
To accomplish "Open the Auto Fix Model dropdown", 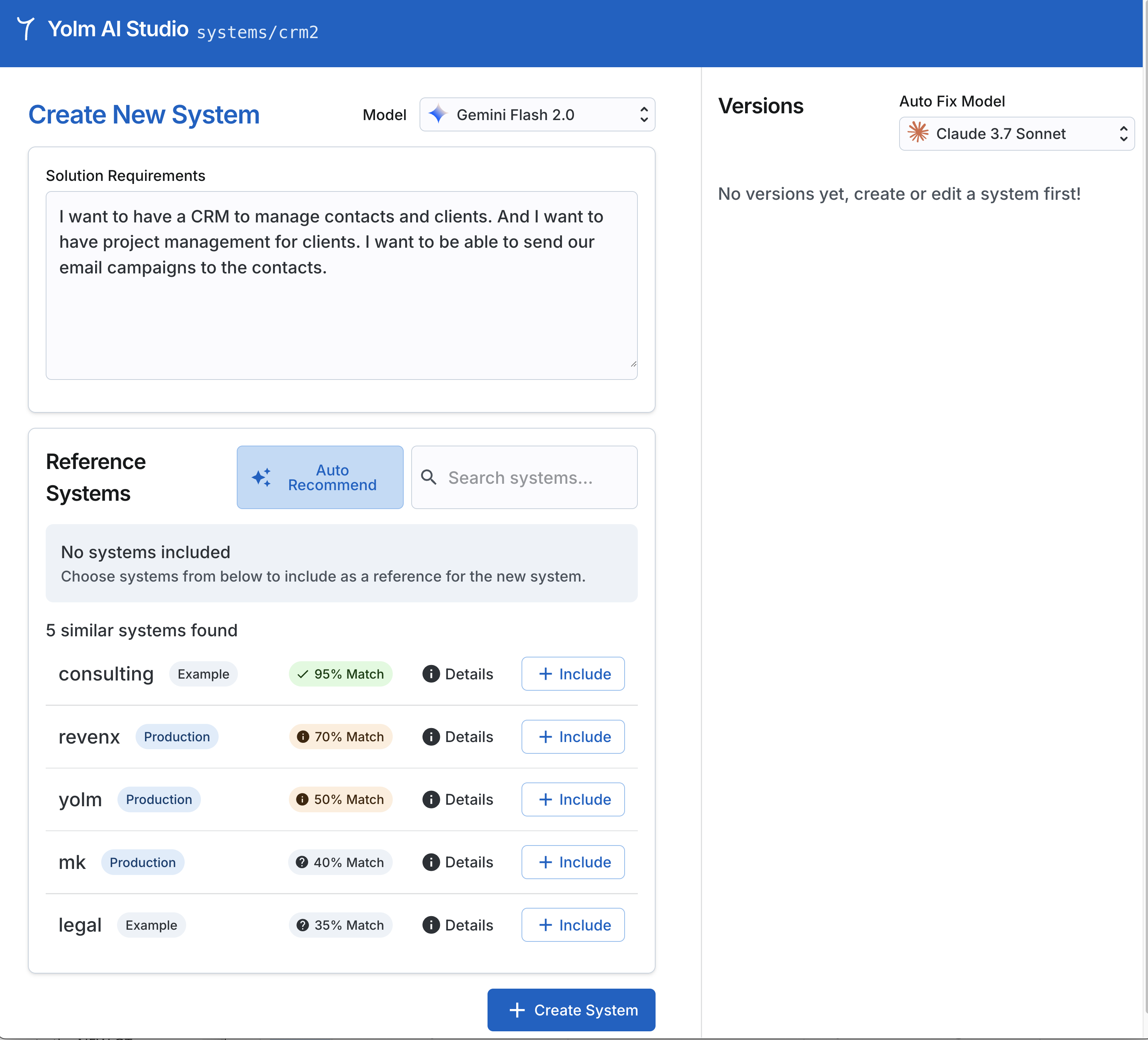I will point(1017,133).
